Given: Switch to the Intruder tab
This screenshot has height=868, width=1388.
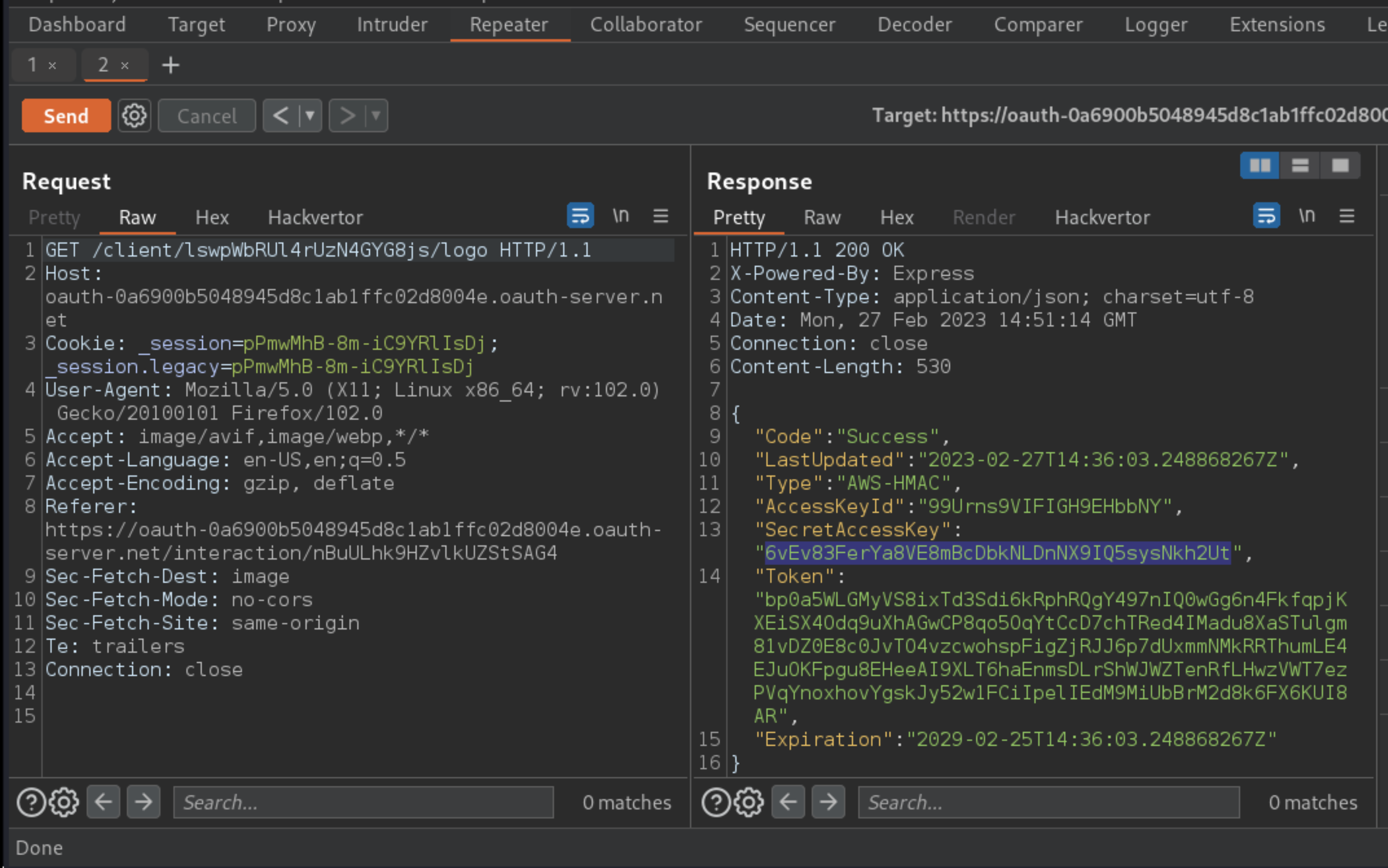Looking at the screenshot, I should tap(392, 25).
